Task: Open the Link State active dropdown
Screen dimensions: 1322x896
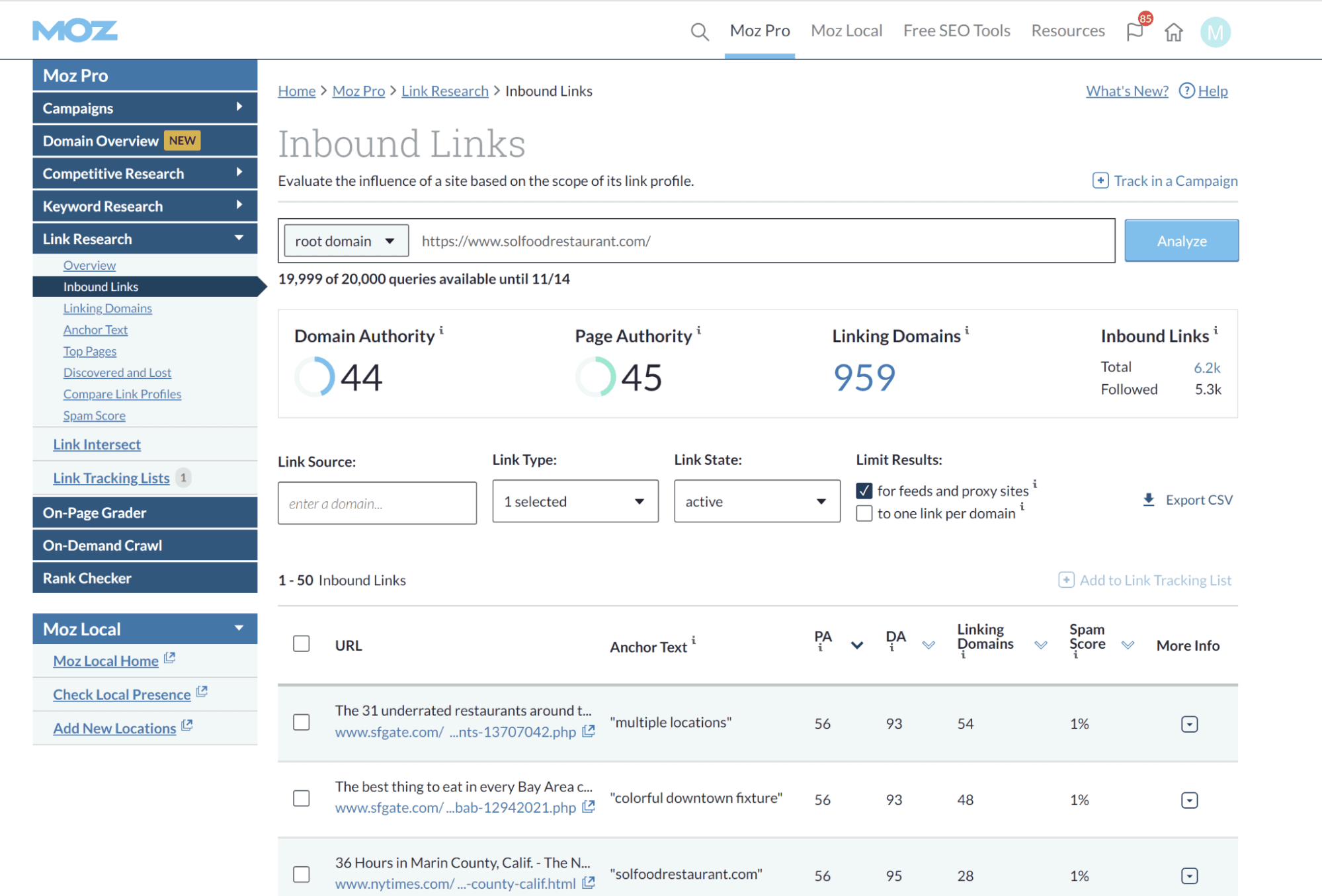Action: point(757,501)
